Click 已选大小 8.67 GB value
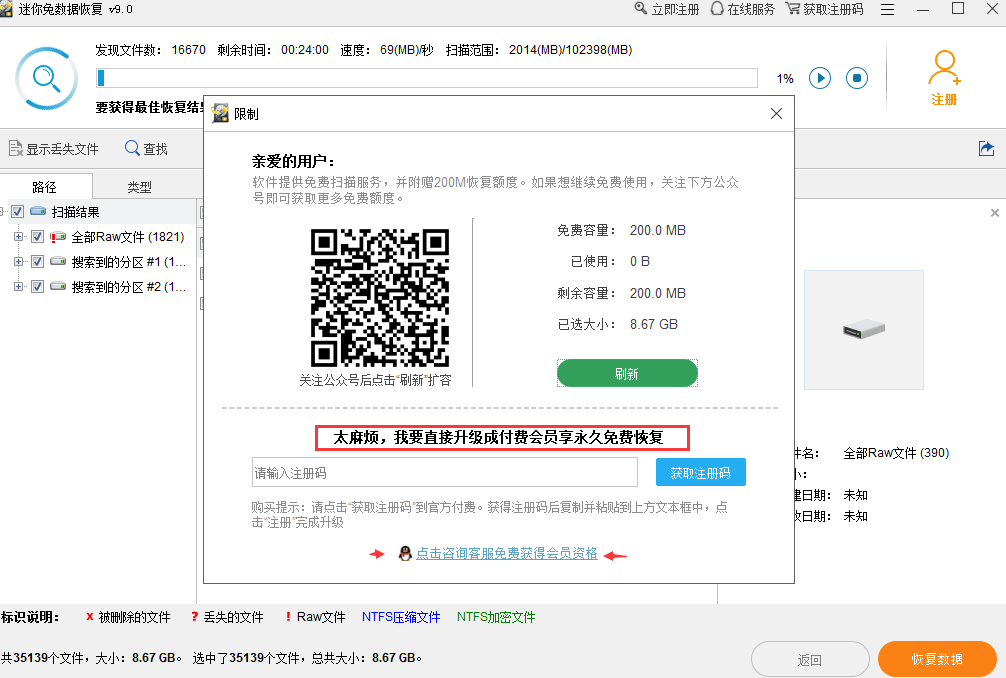 point(654,325)
